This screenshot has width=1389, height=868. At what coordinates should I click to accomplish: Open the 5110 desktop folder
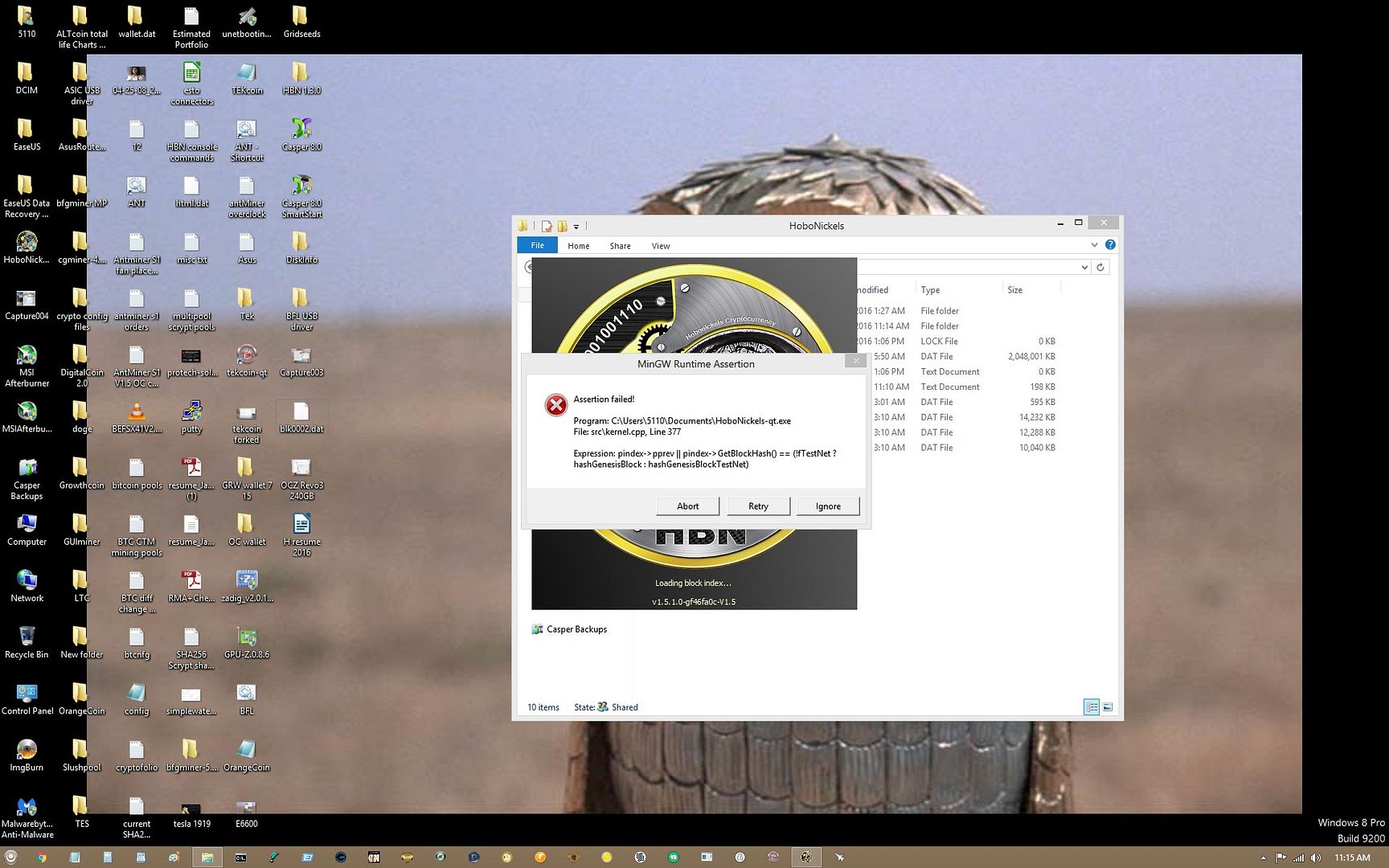pyautogui.click(x=27, y=23)
